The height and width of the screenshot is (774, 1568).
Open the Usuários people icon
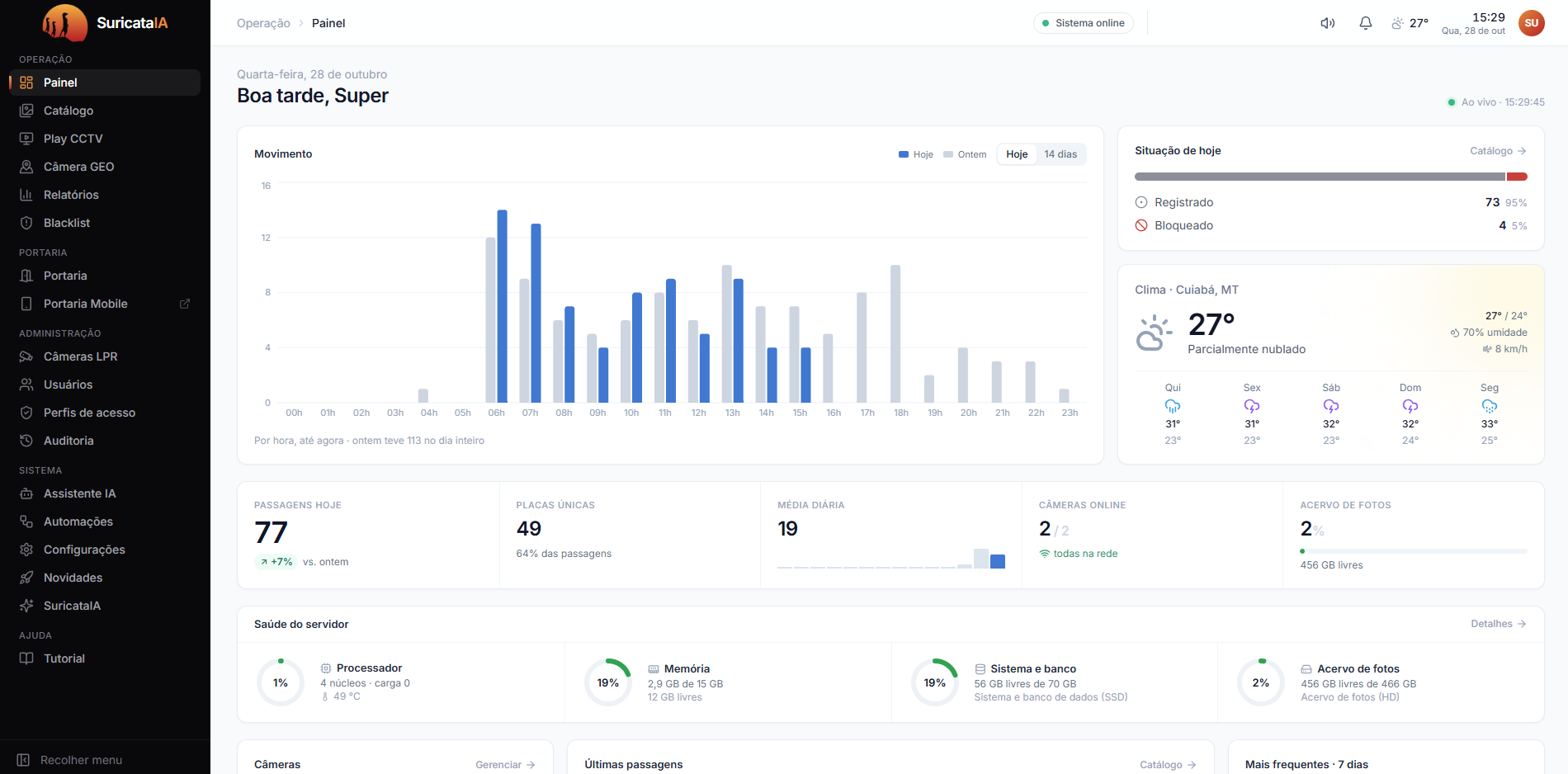coord(26,385)
